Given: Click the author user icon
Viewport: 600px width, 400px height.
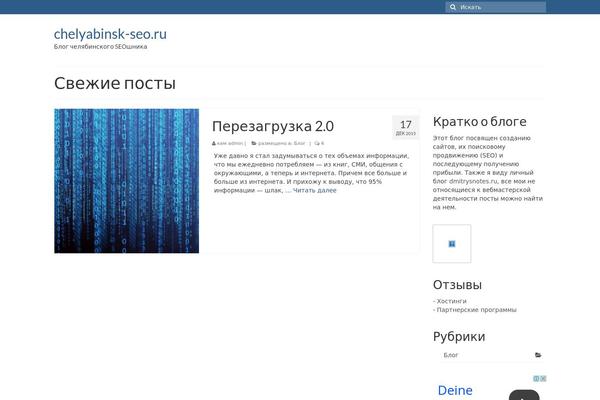Looking at the screenshot, I should coord(214,143).
